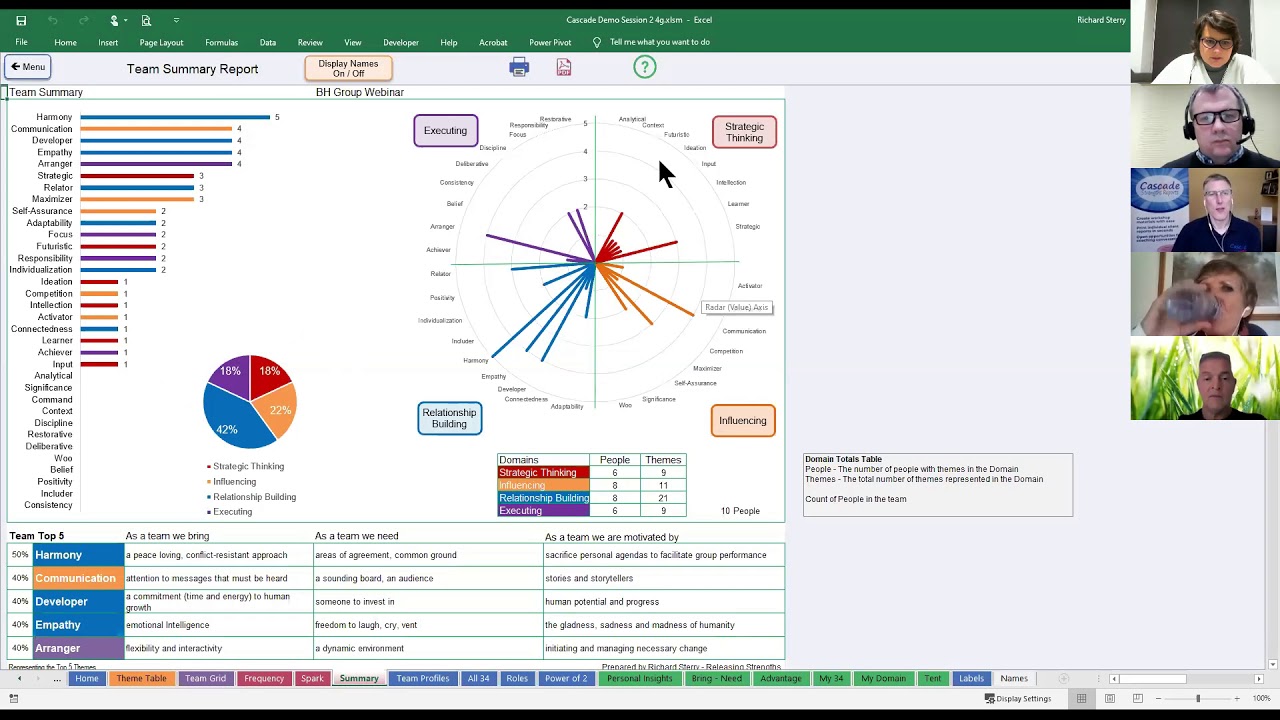Click the horizontal scrollbar thumb
Viewport: 1280px width, 720px height.
(x=1153, y=679)
